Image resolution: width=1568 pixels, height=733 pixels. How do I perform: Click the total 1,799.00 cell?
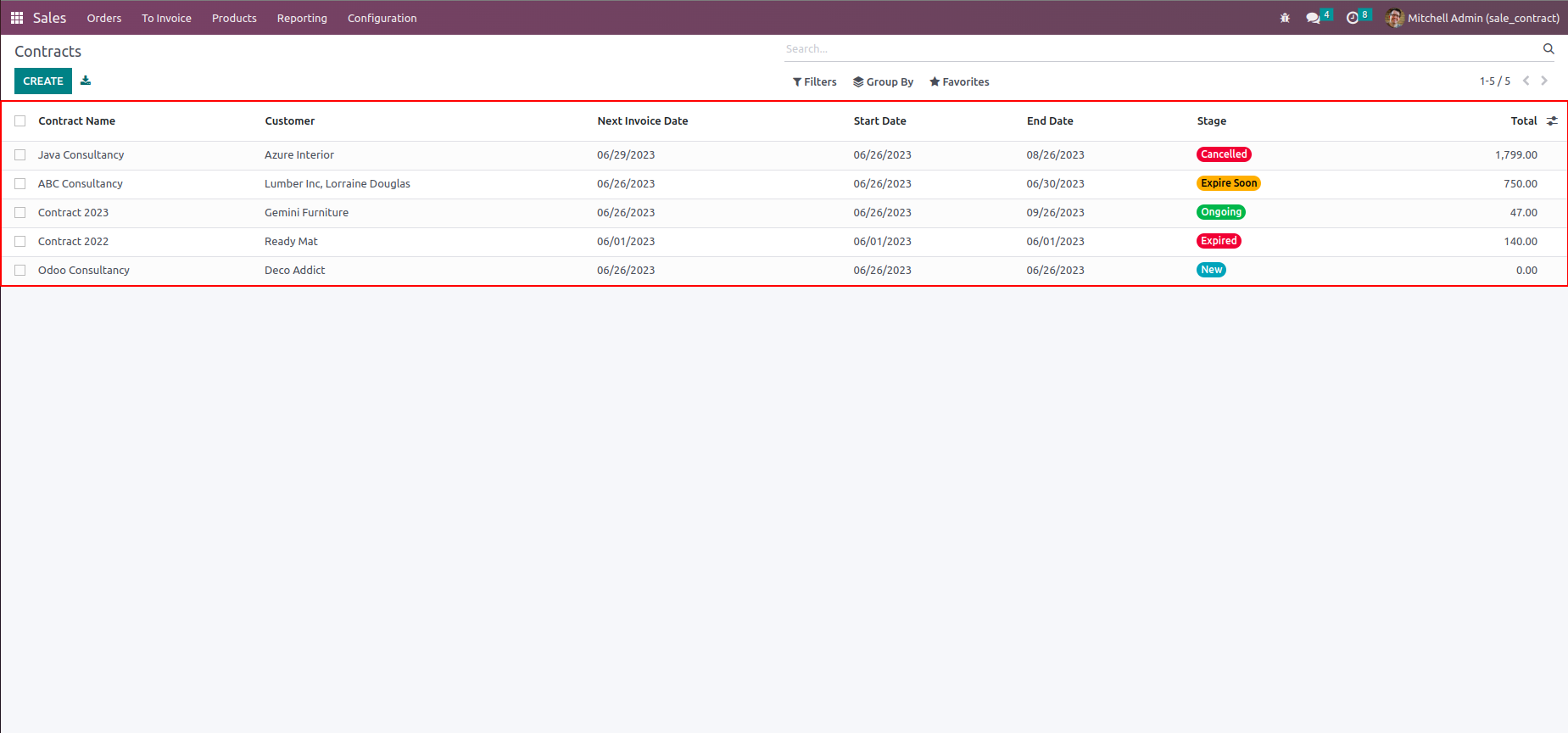click(1516, 155)
